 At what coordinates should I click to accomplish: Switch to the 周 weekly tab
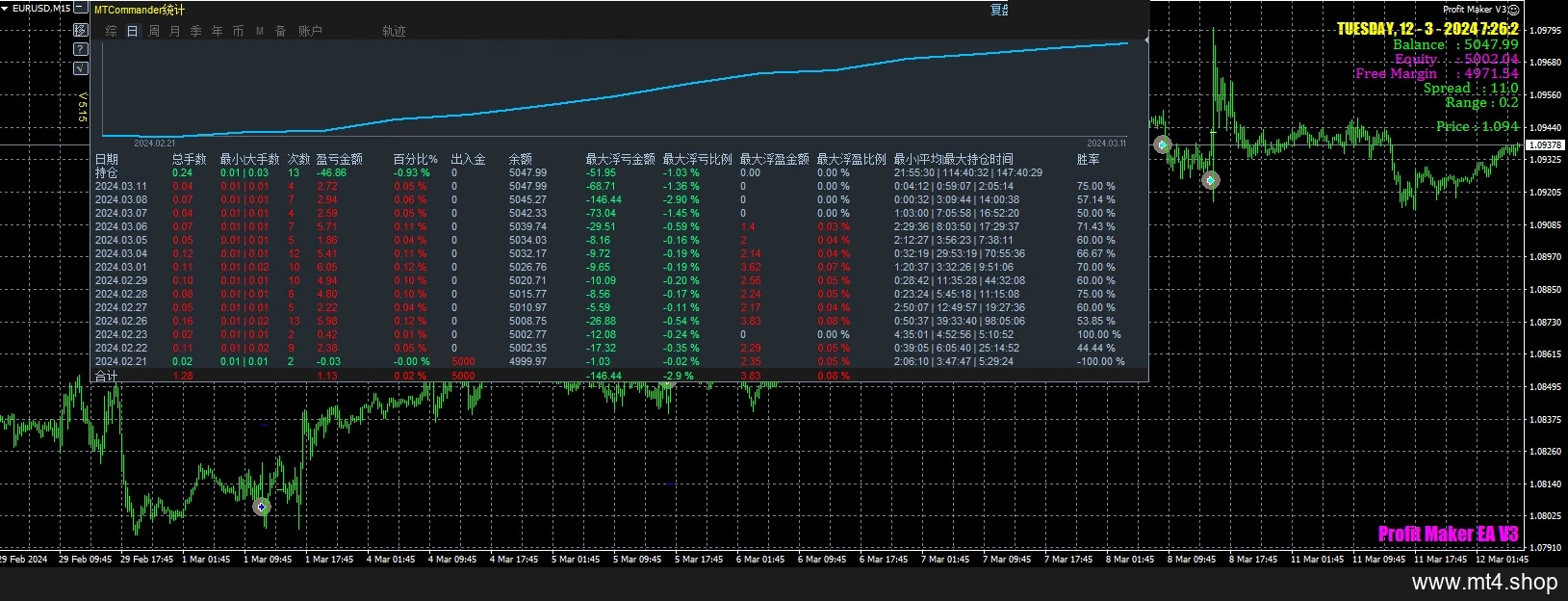coord(154,31)
